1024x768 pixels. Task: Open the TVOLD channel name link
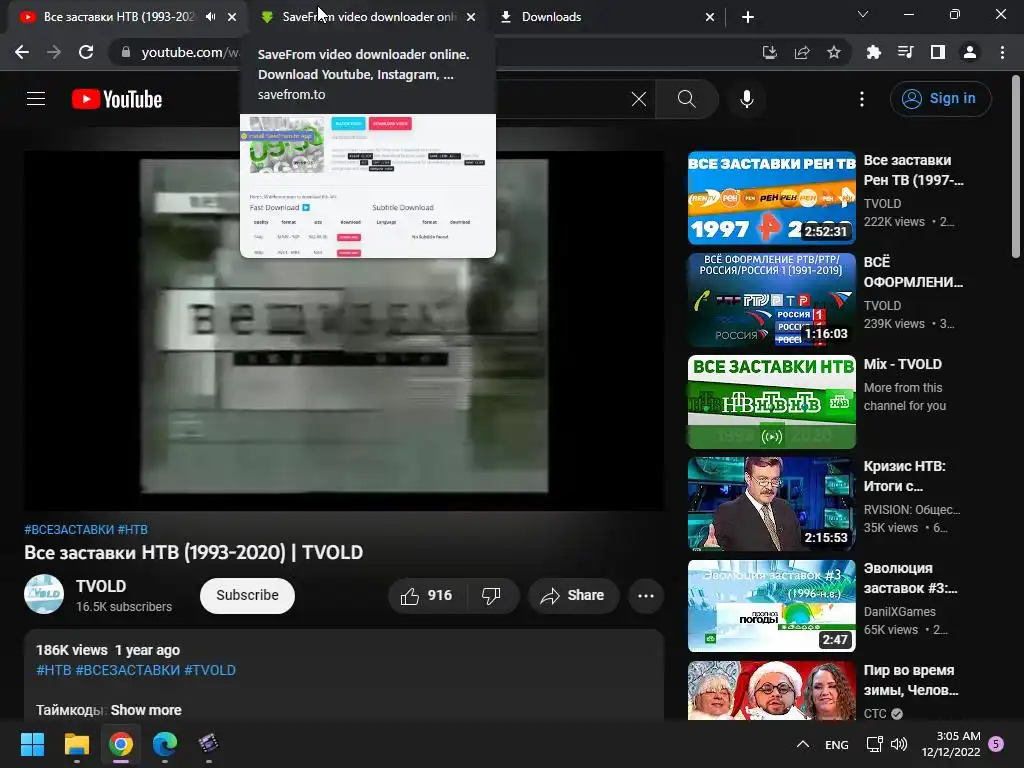point(101,586)
